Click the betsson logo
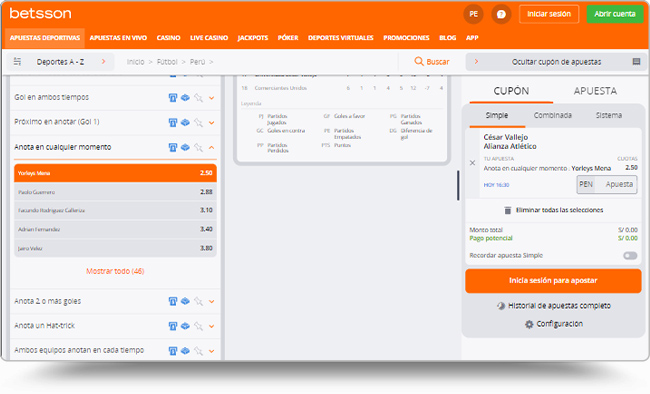The height and width of the screenshot is (394, 650). [x=40, y=13]
